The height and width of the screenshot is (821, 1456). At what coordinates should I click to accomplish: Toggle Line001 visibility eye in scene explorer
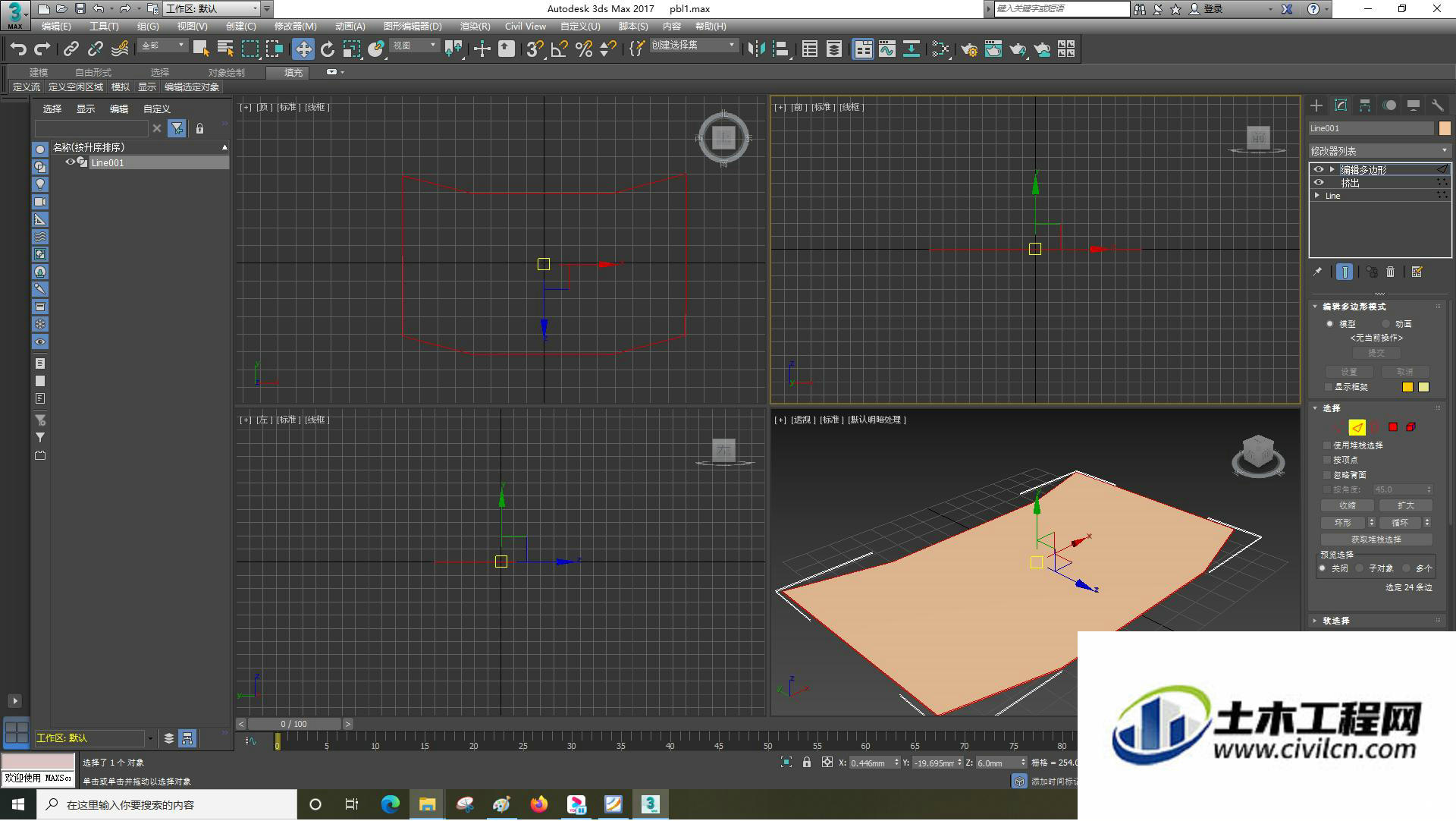pos(71,162)
